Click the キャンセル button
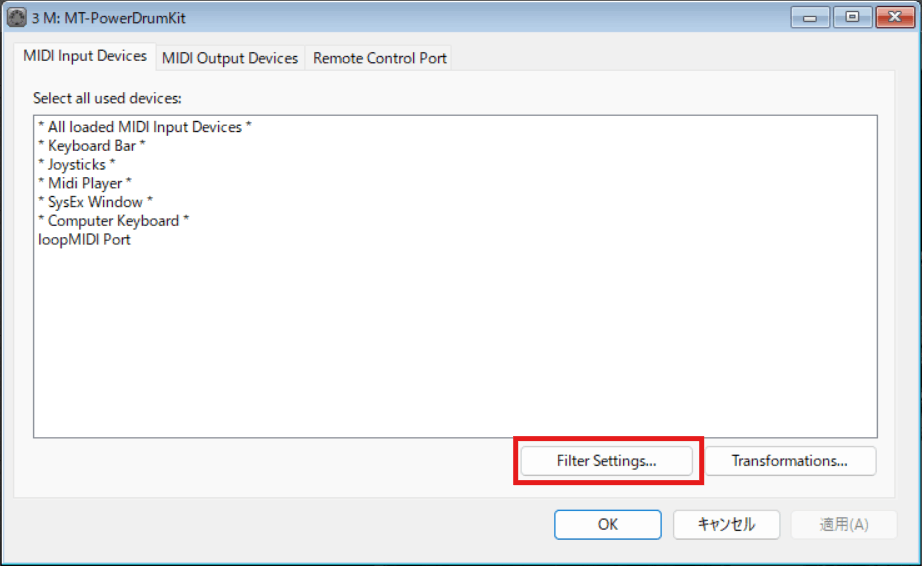Screen dimensions: 922x566 tap(726, 524)
